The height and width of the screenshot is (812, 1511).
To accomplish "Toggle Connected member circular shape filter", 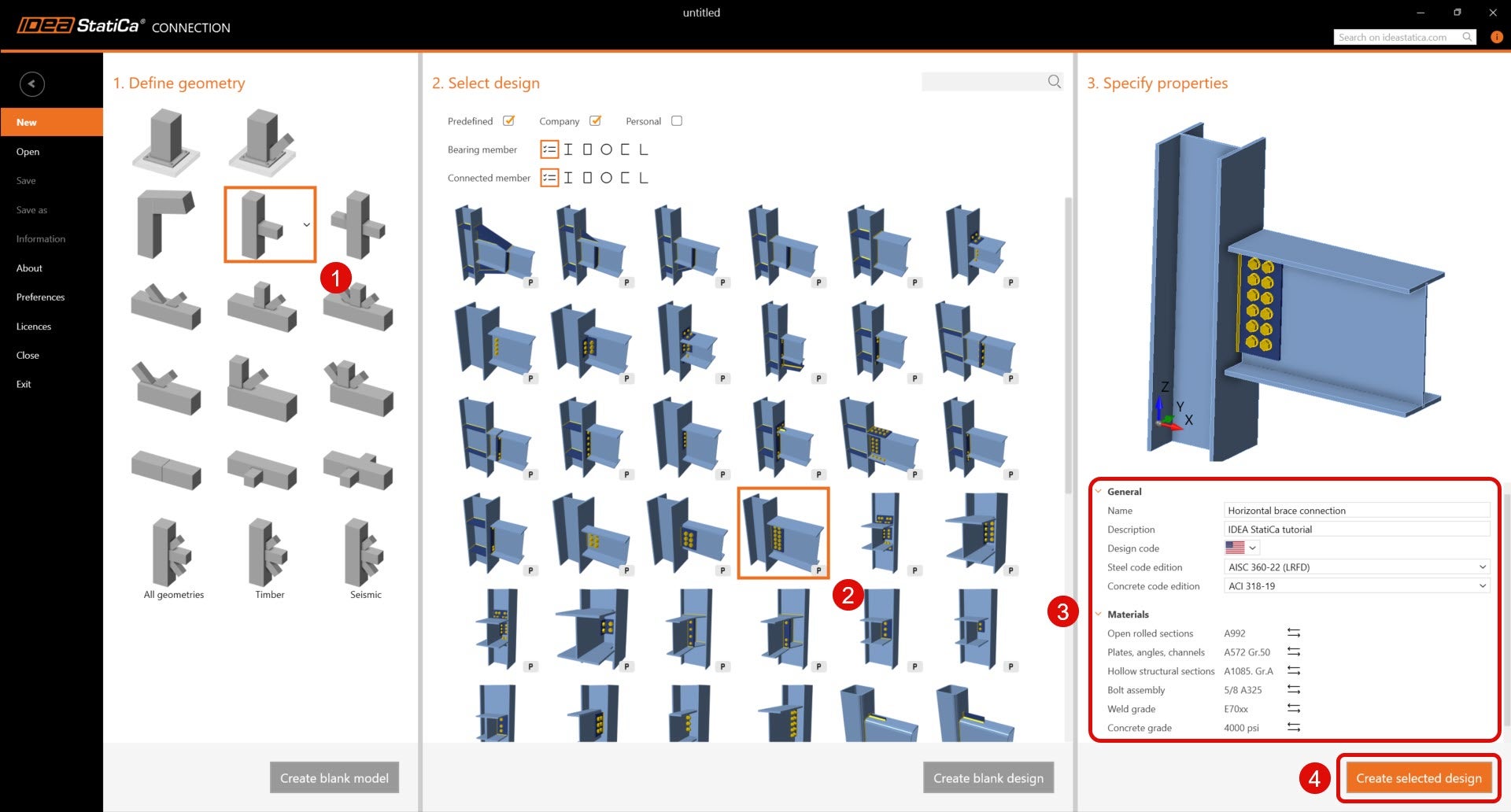I will point(606,178).
